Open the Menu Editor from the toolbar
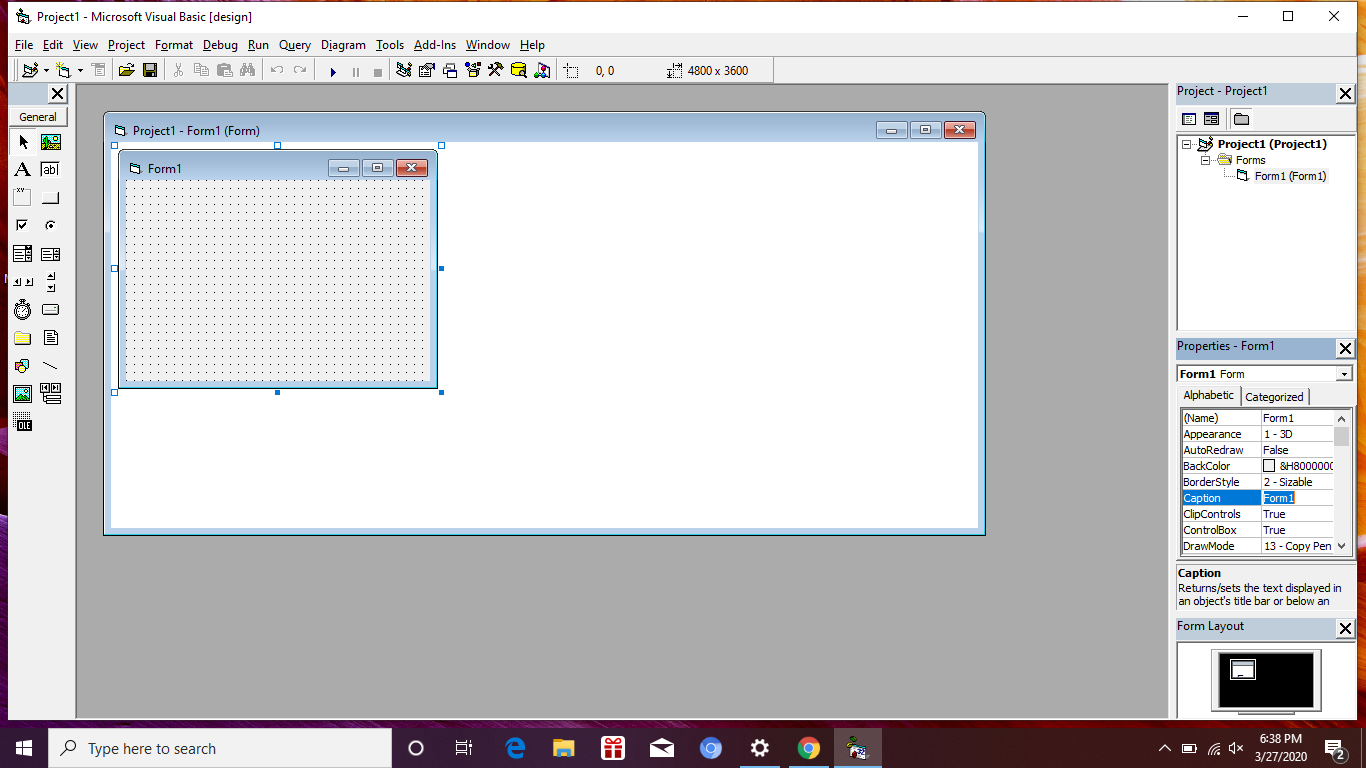Image resolution: width=1366 pixels, height=768 pixels. [x=98, y=70]
